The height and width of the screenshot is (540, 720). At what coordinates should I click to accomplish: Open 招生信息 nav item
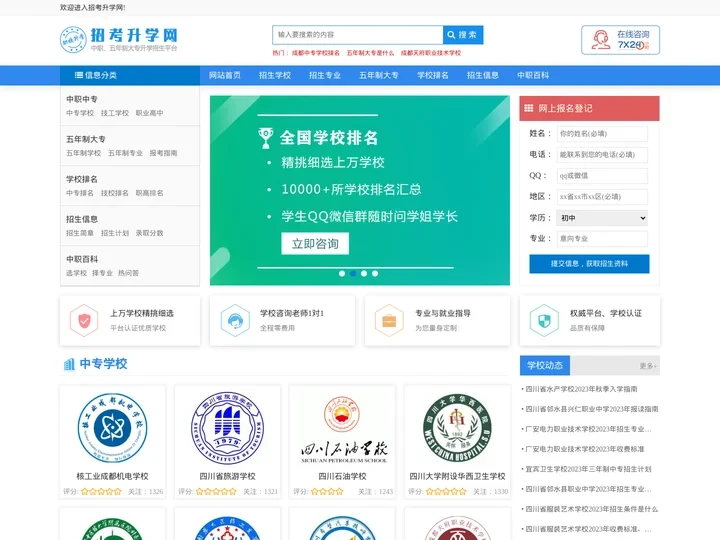(483, 75)
